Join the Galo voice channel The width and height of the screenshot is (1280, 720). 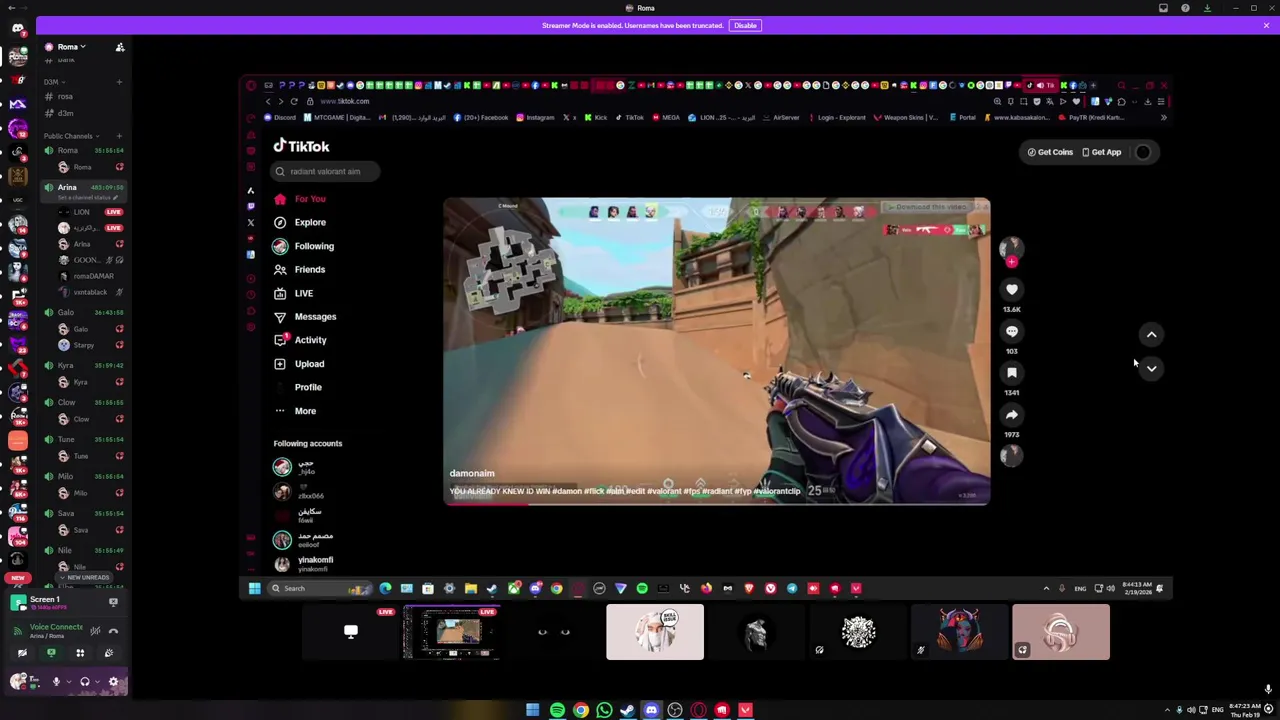click(x=84, y=312)
